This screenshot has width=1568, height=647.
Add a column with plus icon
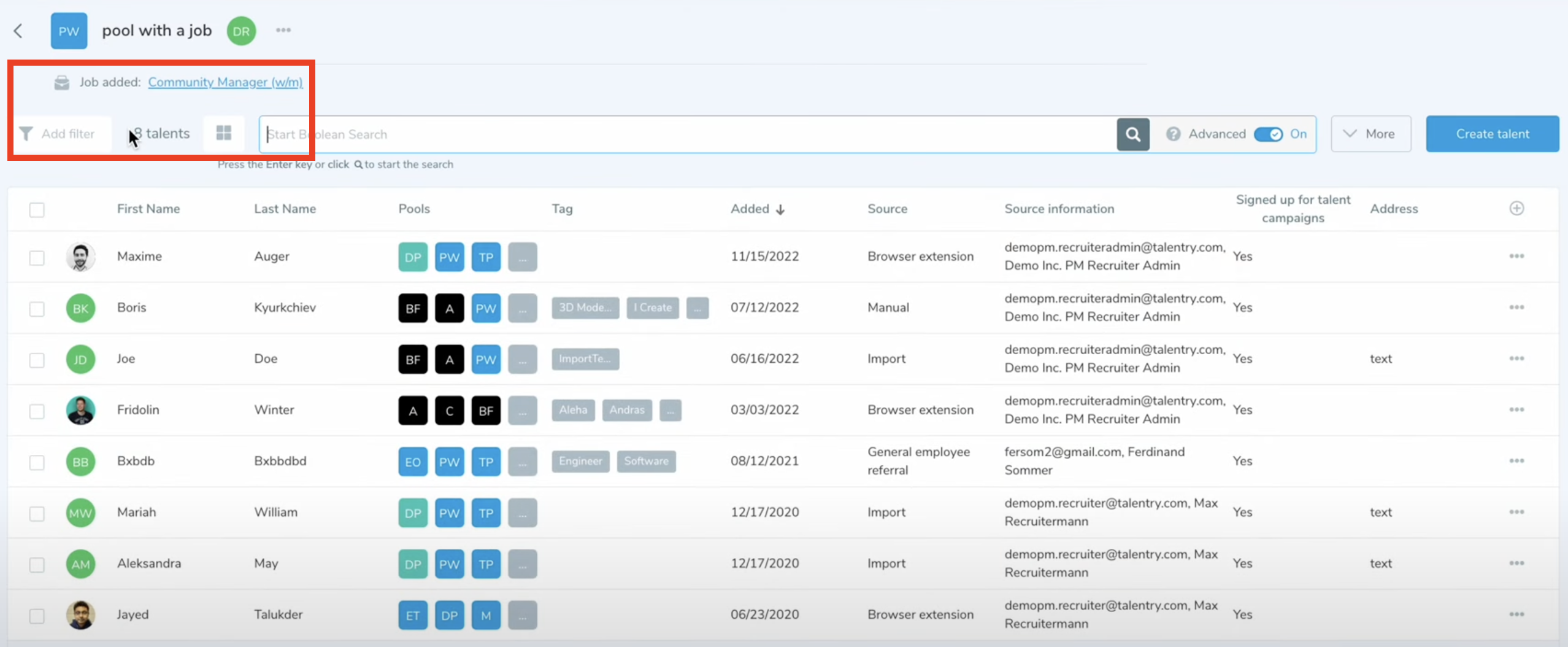coord(1516,209)
